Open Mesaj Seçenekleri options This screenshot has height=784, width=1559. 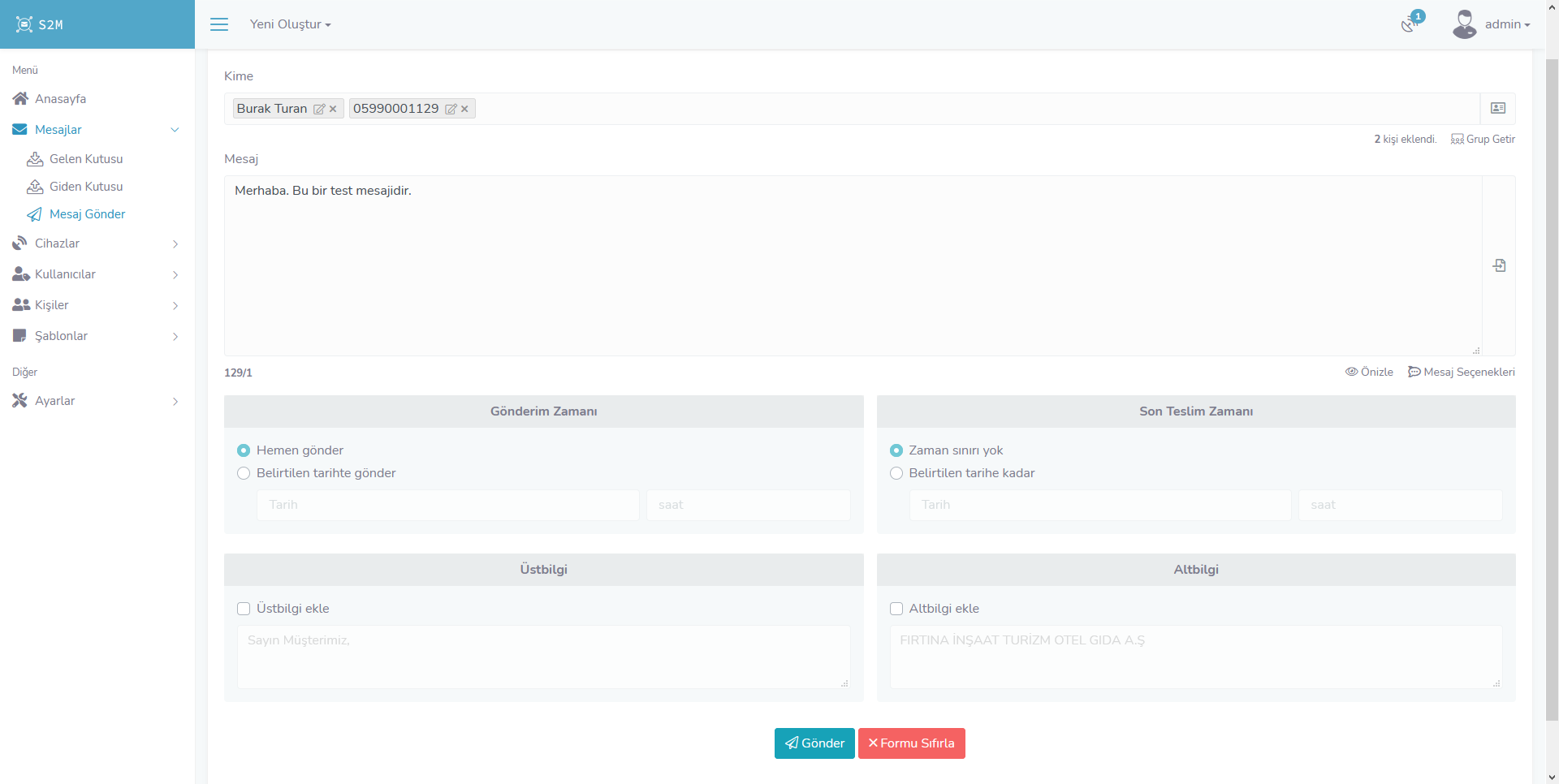click(1462, 372)
